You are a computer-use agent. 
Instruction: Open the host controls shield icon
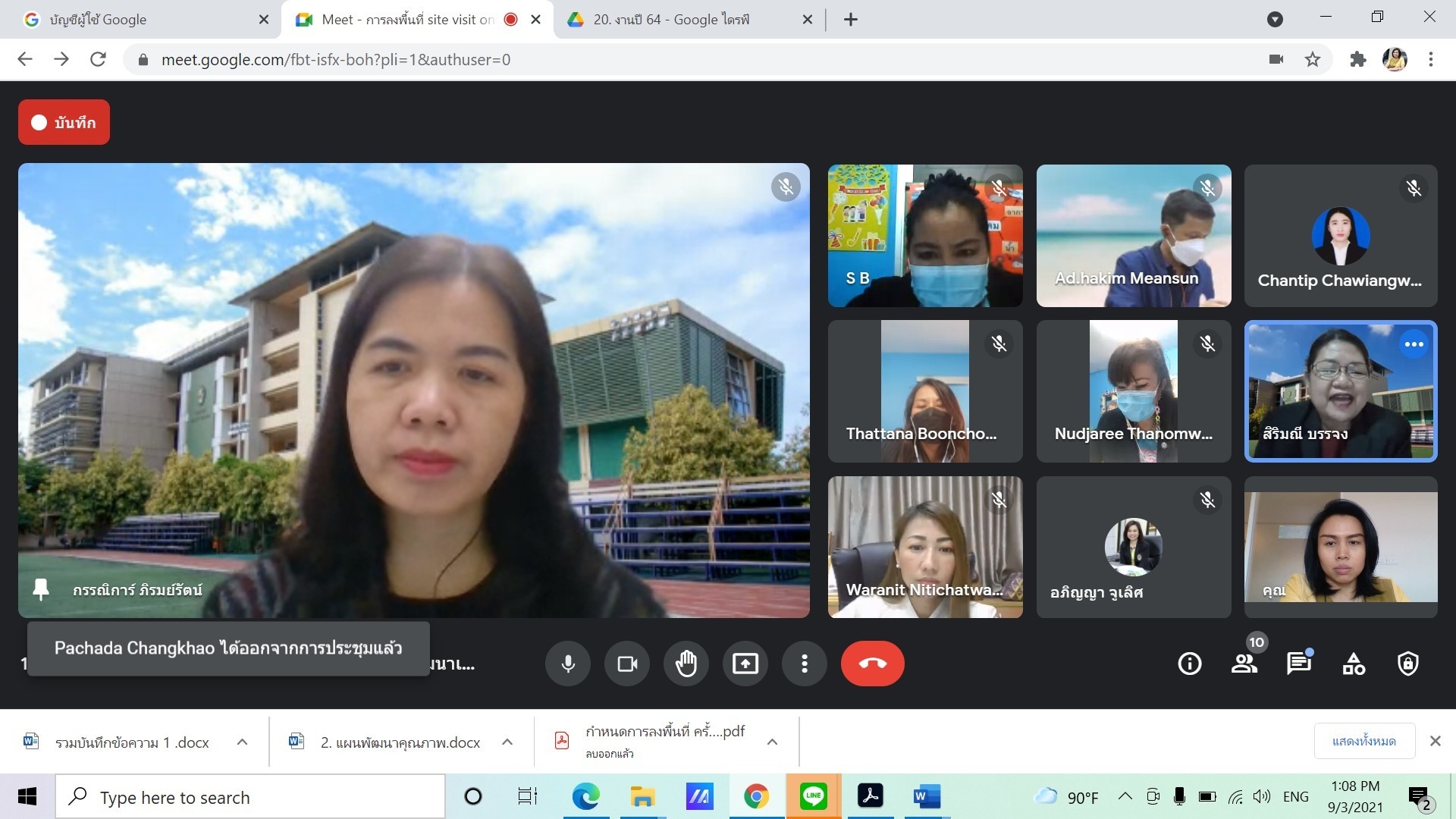click(x=1408, y=664)
